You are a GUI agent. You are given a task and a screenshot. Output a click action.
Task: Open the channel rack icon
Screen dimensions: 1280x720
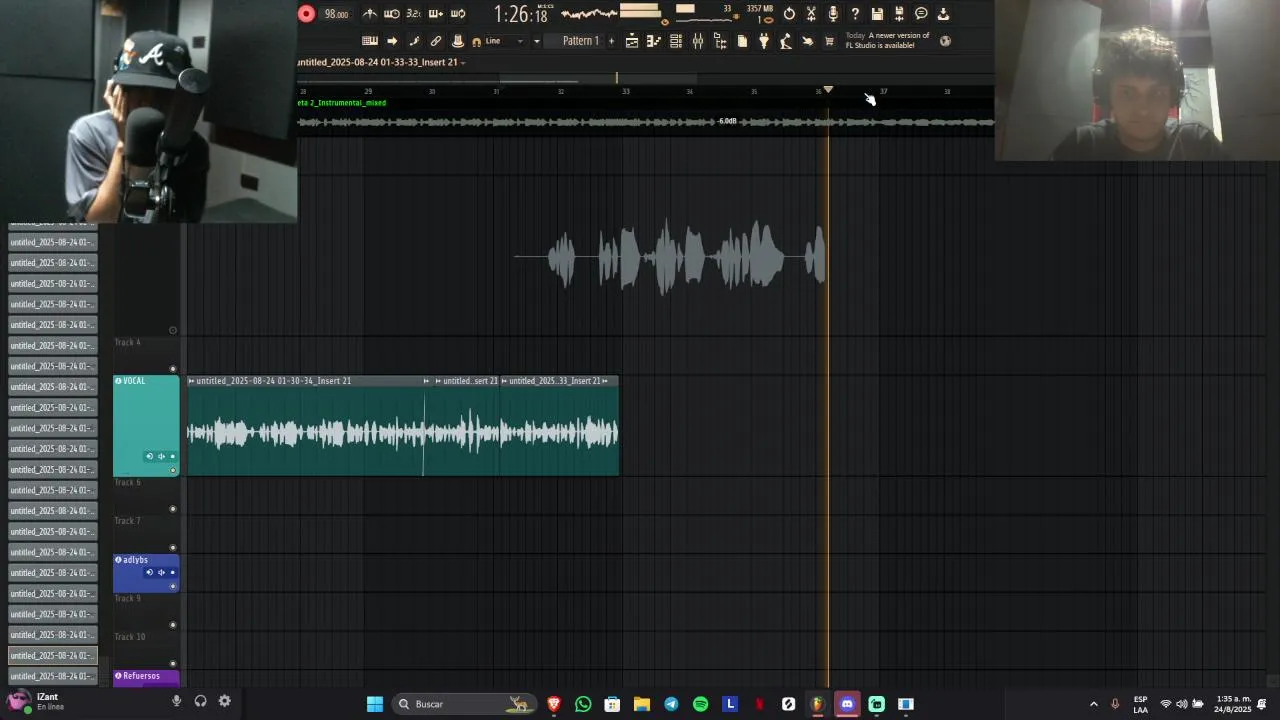pyautogui.click(x=676, y=41)
